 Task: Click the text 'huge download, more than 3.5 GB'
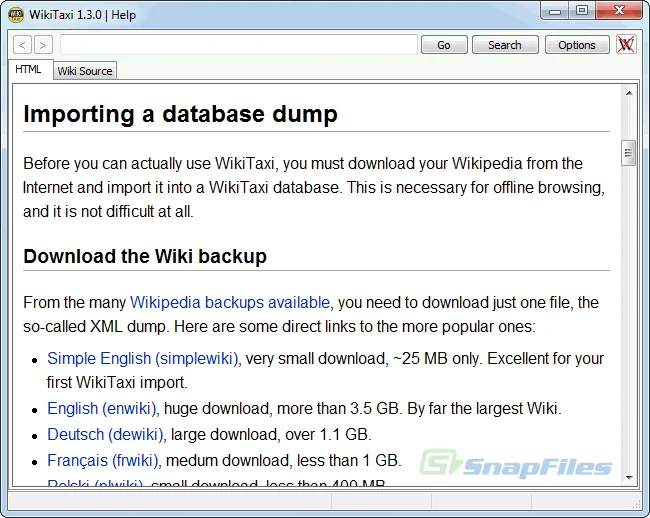(x=281, y=409)
